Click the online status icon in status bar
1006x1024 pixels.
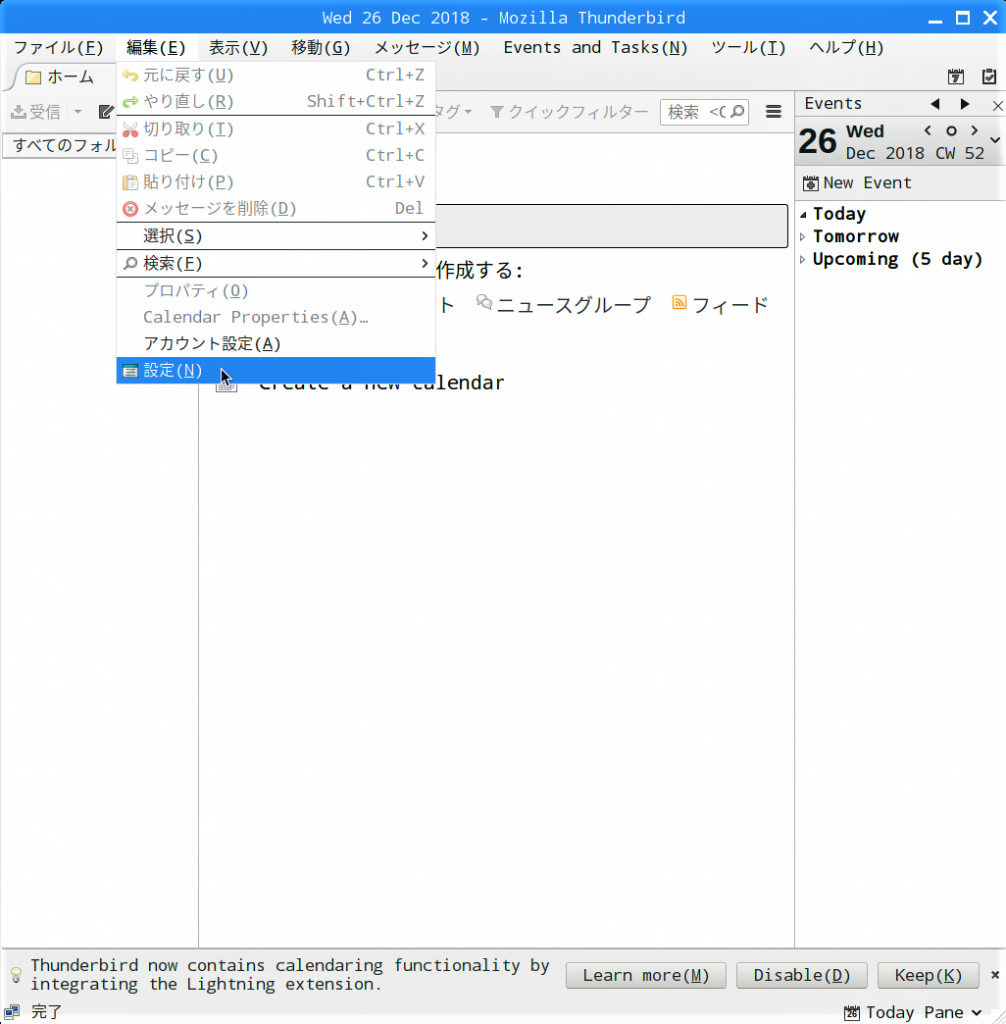click(12, 1012)
